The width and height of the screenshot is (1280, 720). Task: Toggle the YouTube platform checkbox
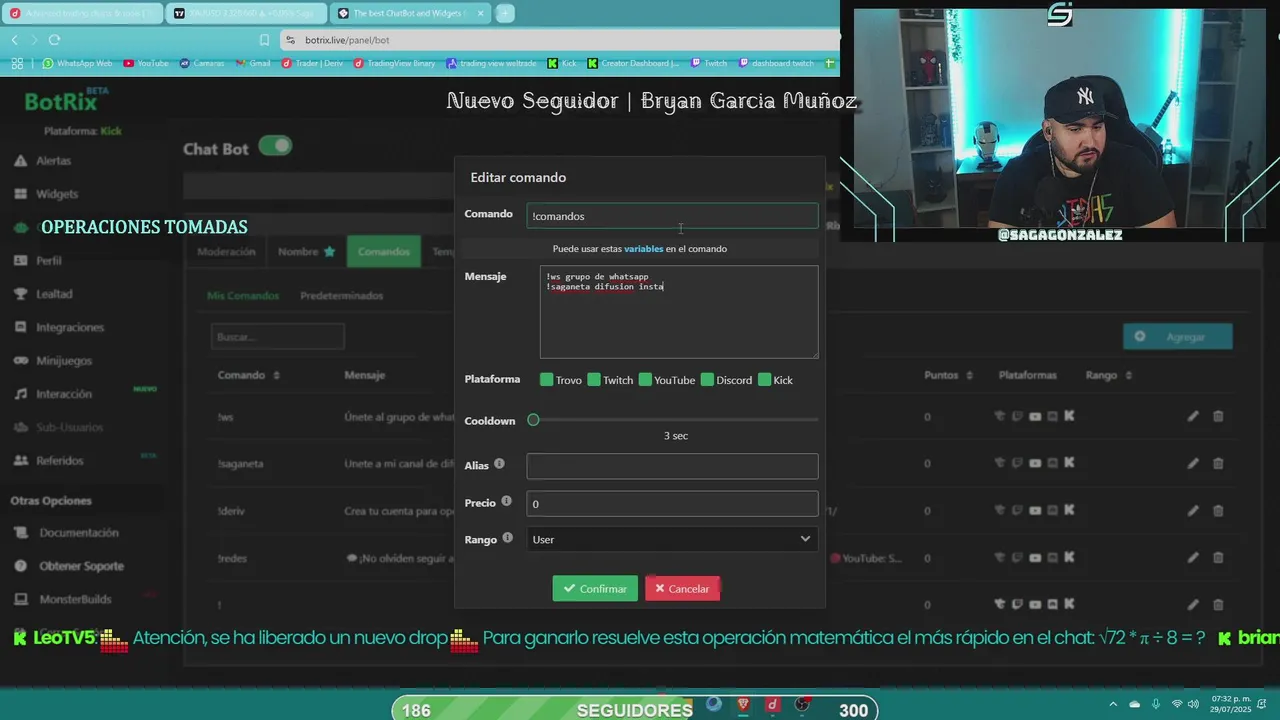click(645, 379)
